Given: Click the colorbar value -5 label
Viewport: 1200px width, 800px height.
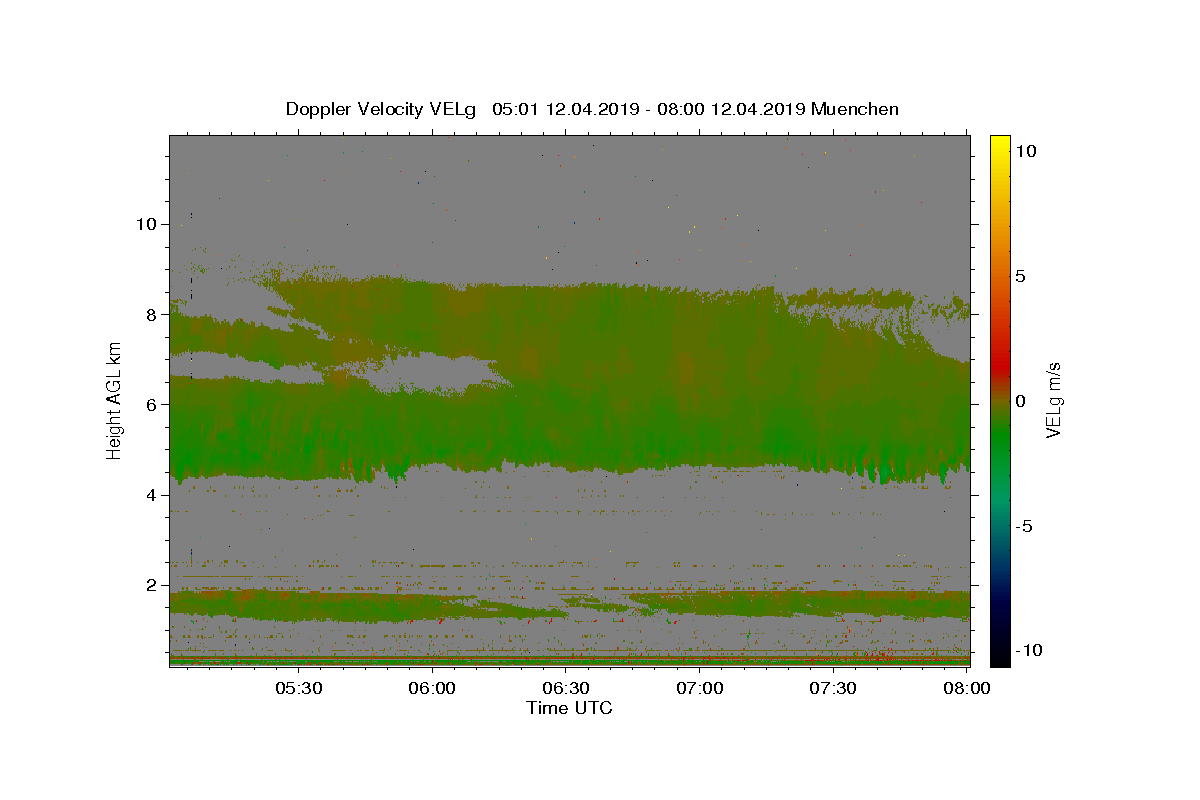Looking at the screenshot, I should 1024,526.
